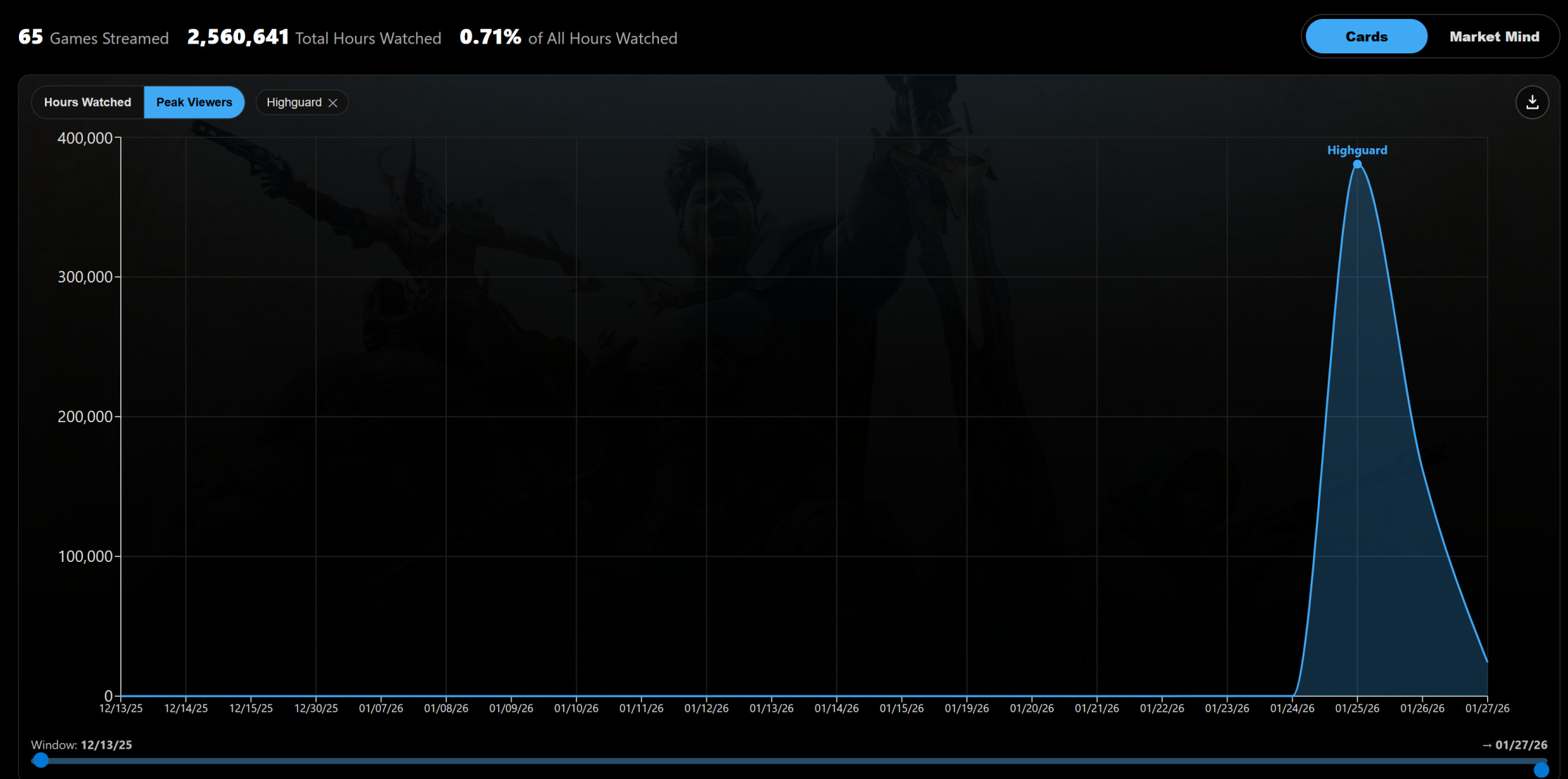Click the download chart icon
Image resolution: width=1568 pixels, height=779 pixels.
click(x=1532, y=103)
